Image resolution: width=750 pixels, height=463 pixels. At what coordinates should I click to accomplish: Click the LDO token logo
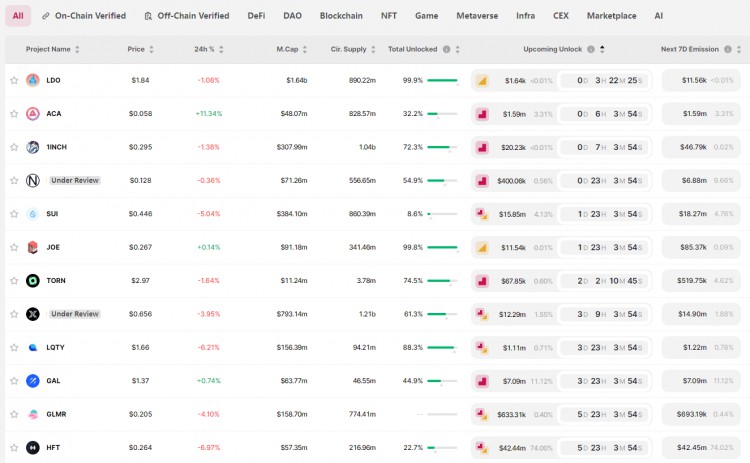[x=33, y=80]
